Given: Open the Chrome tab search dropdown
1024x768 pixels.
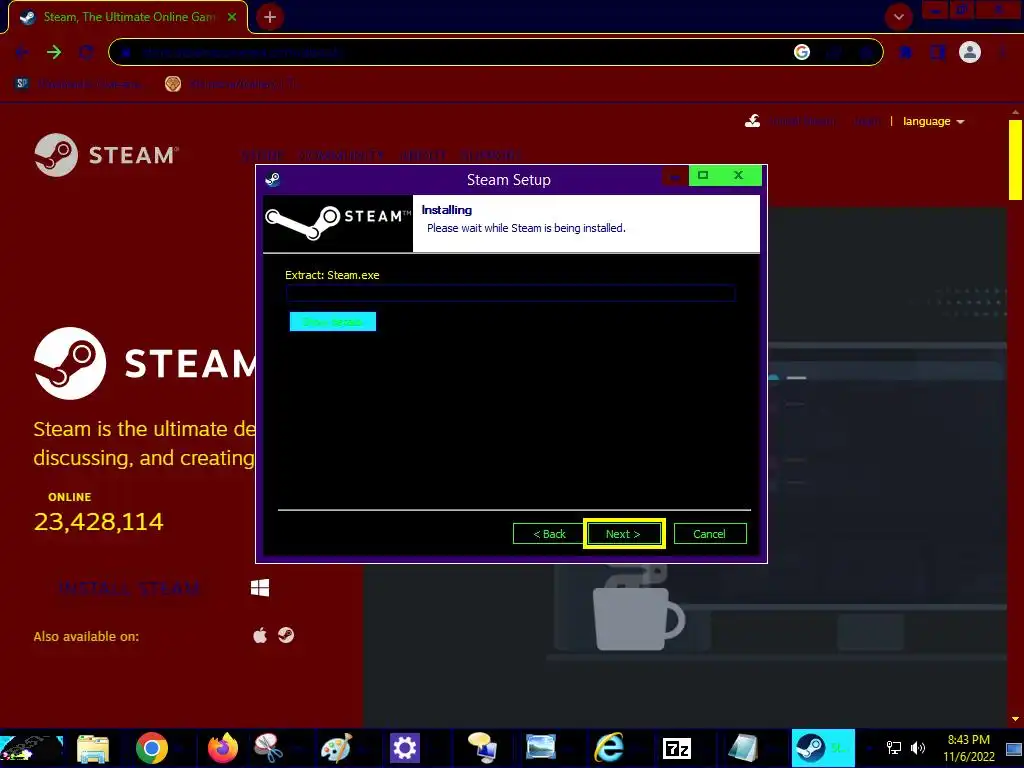Looking at the screenshot, I should click(x=899, y=17).
